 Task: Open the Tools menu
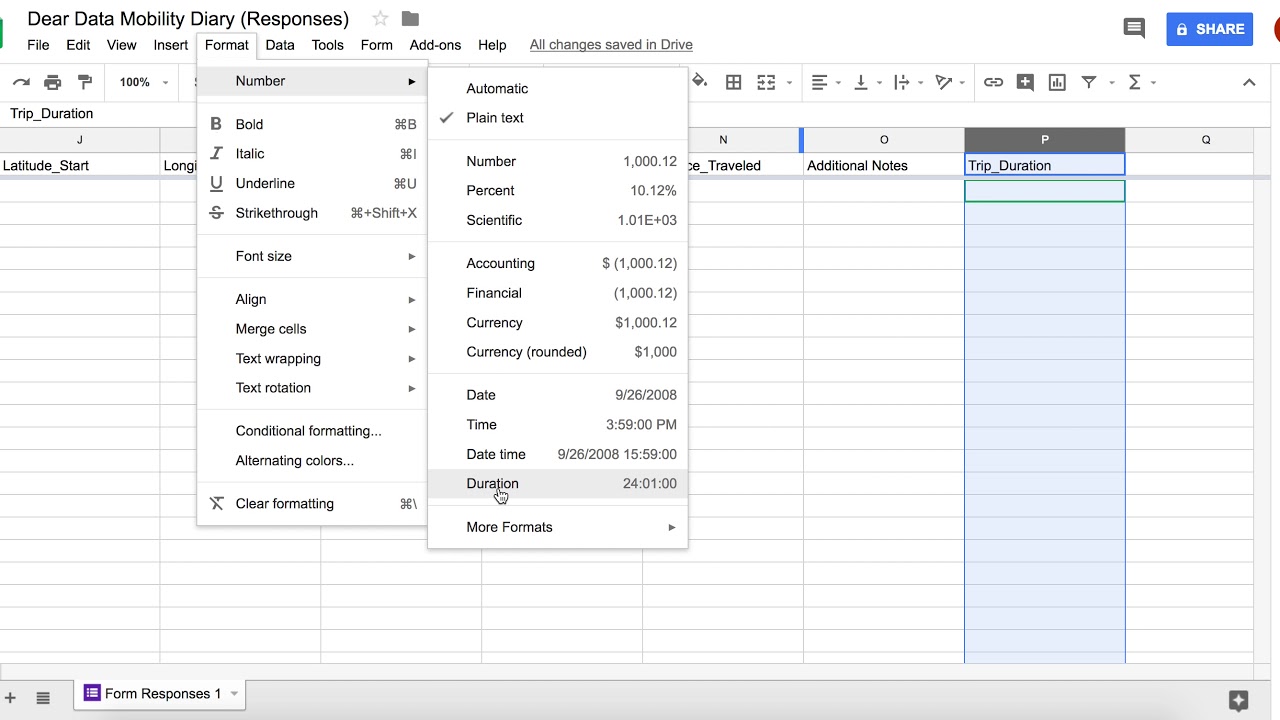(327, 45)
